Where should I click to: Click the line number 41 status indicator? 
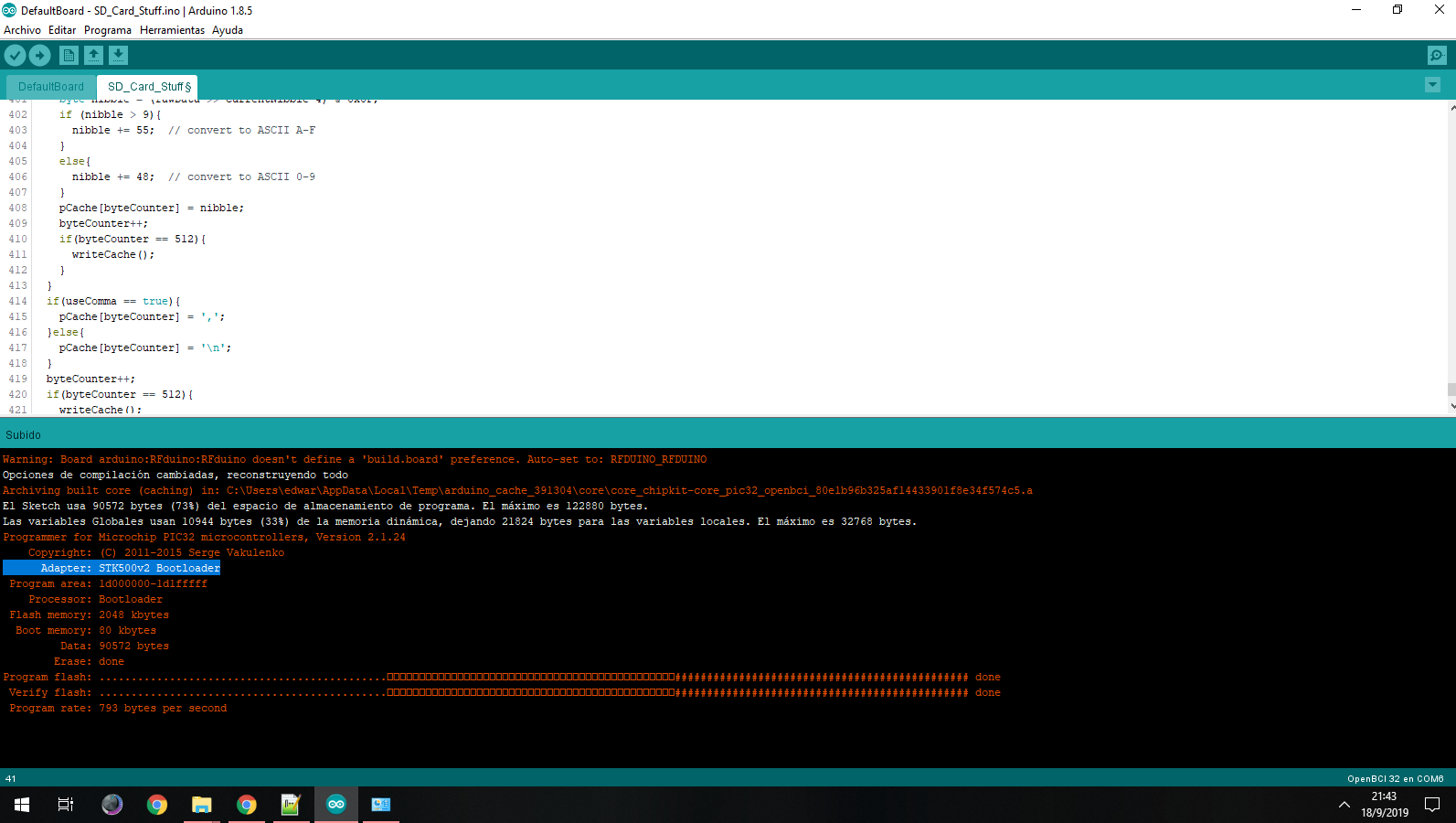pos(11,779)
